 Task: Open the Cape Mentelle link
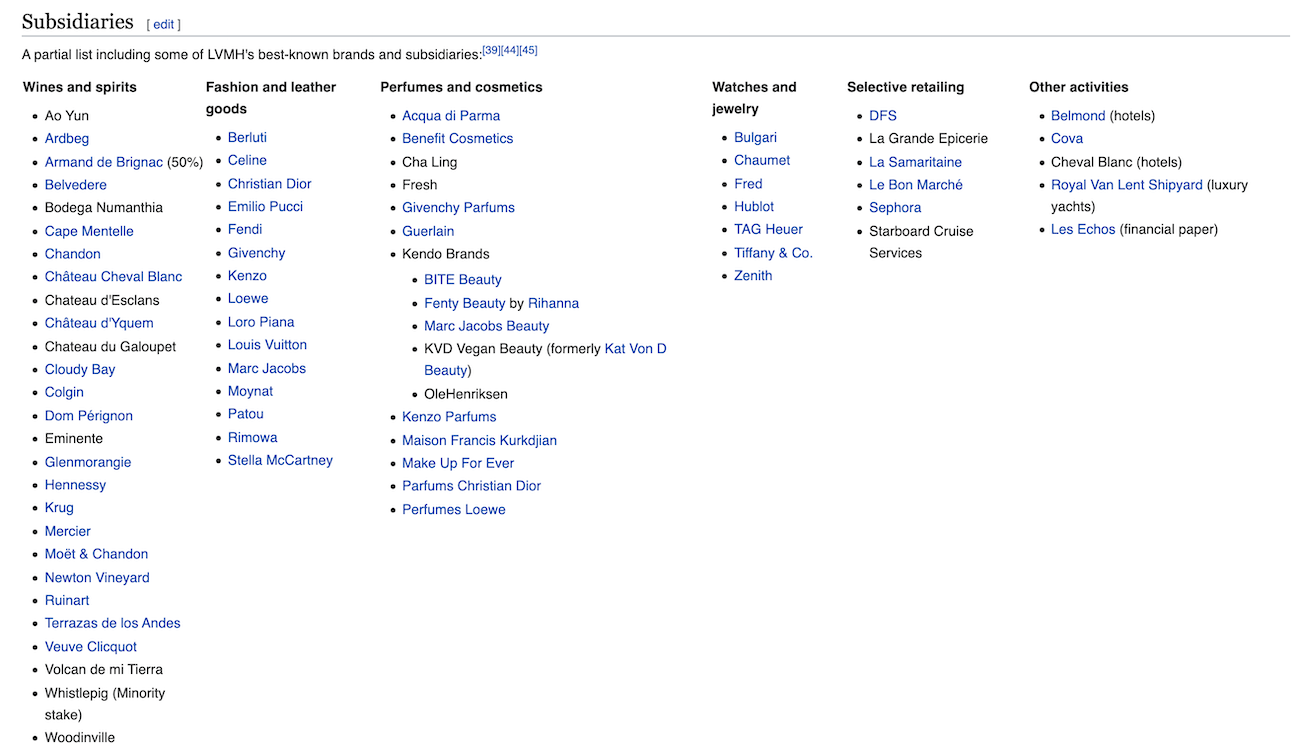click(89, 231)
